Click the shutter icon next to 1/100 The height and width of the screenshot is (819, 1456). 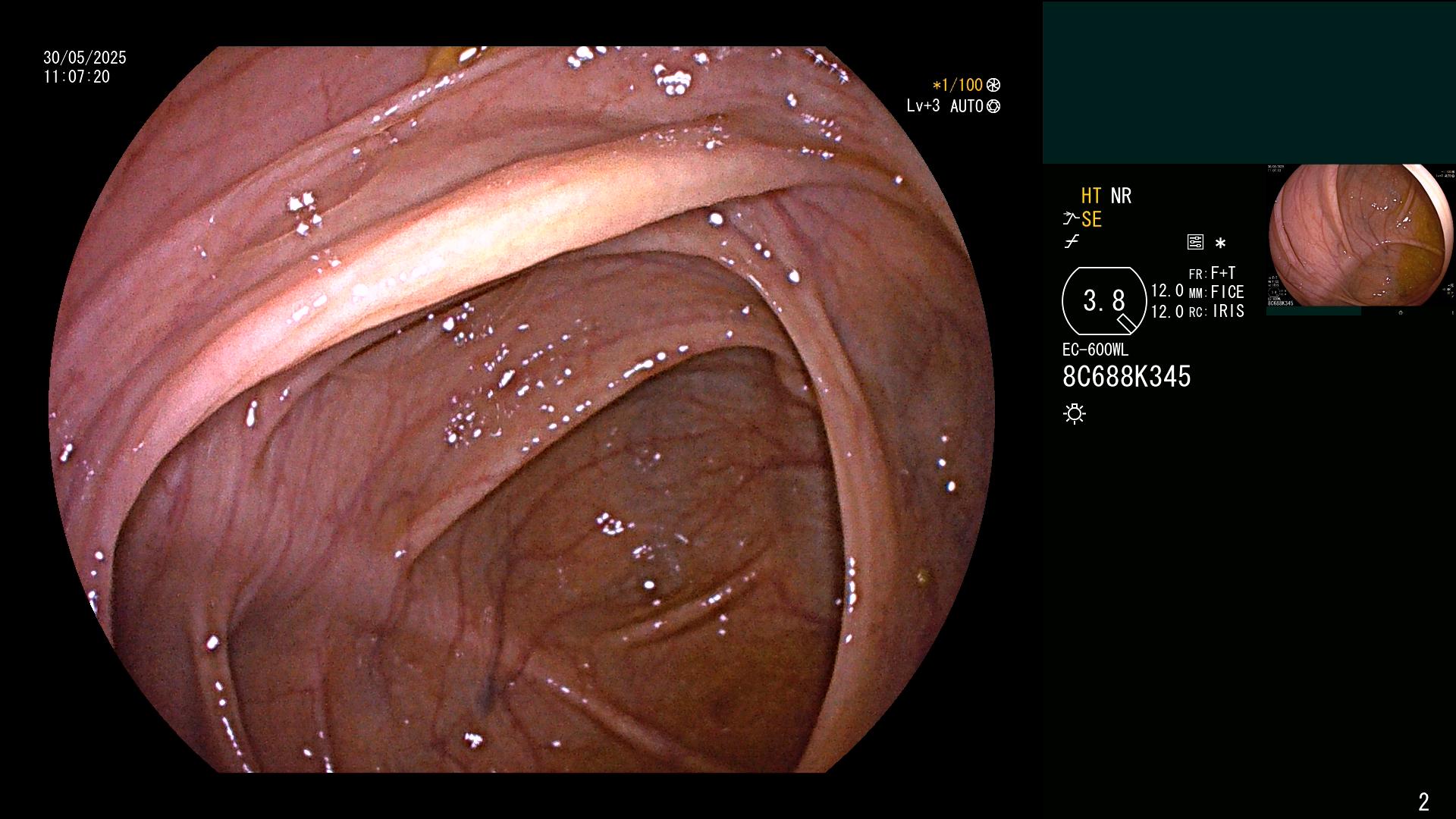point(993,85)
